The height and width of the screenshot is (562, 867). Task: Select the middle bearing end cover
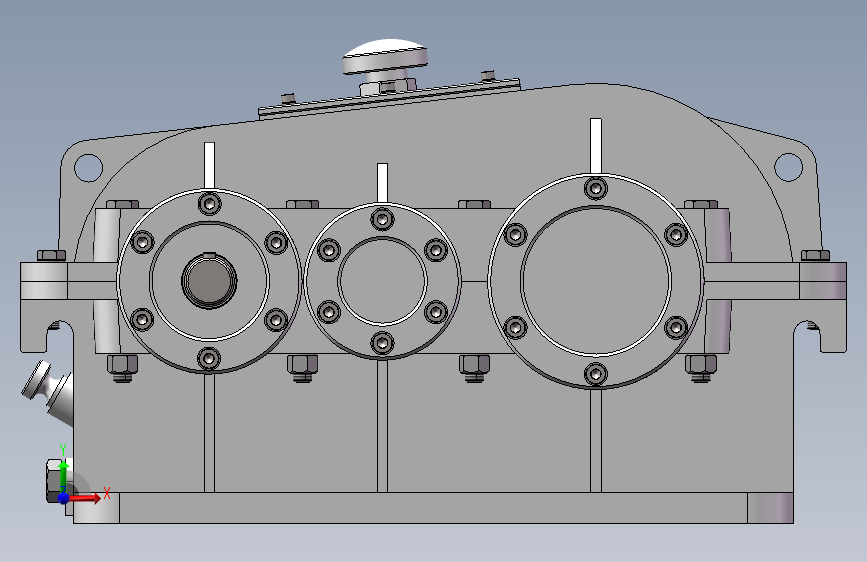(x=382, y=281)
